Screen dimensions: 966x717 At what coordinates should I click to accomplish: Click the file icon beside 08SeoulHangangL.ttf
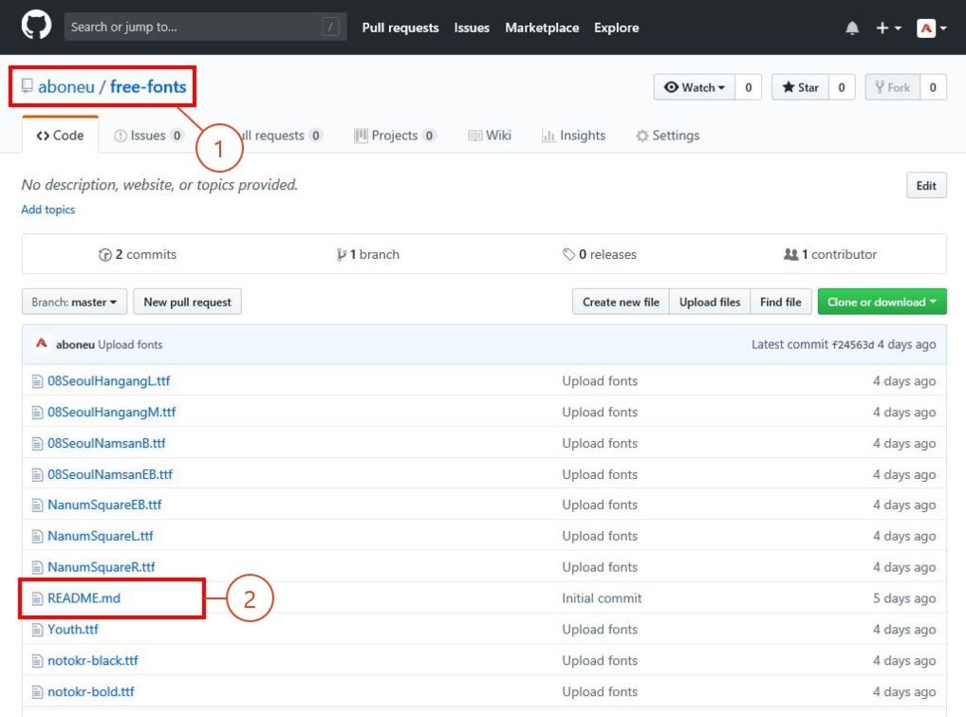(x=38, y=381)
